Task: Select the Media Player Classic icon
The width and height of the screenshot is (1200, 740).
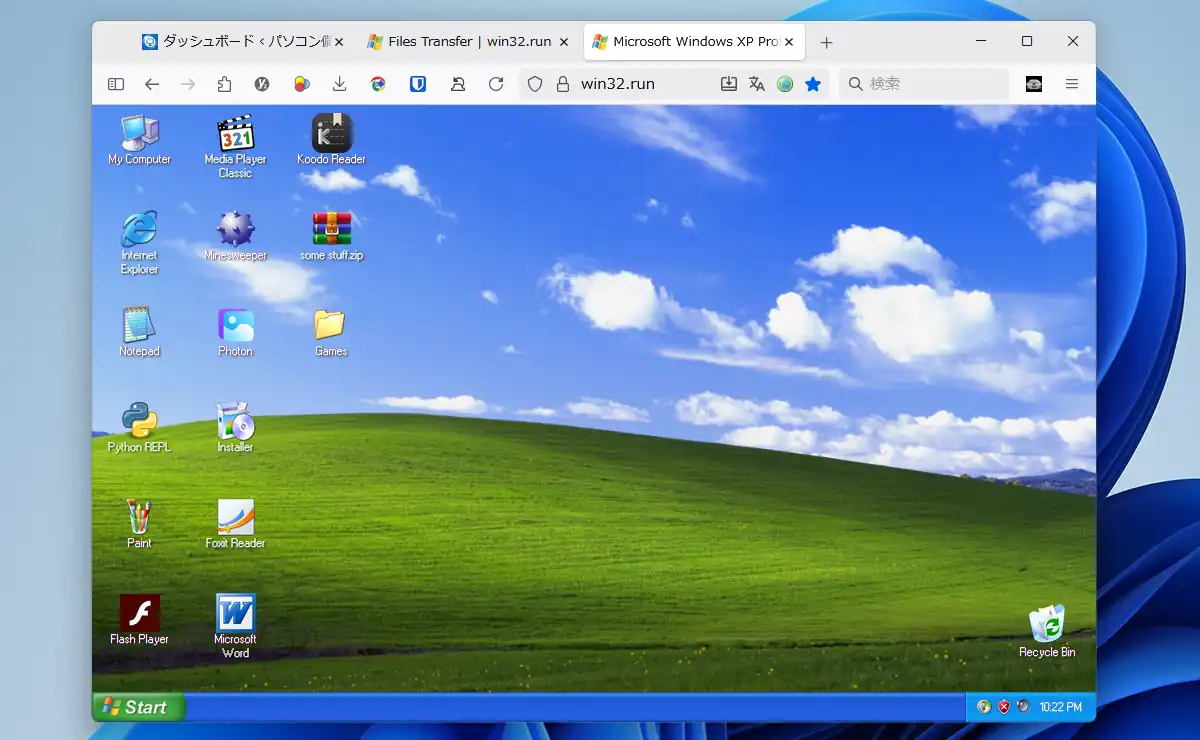Action: 235,134
